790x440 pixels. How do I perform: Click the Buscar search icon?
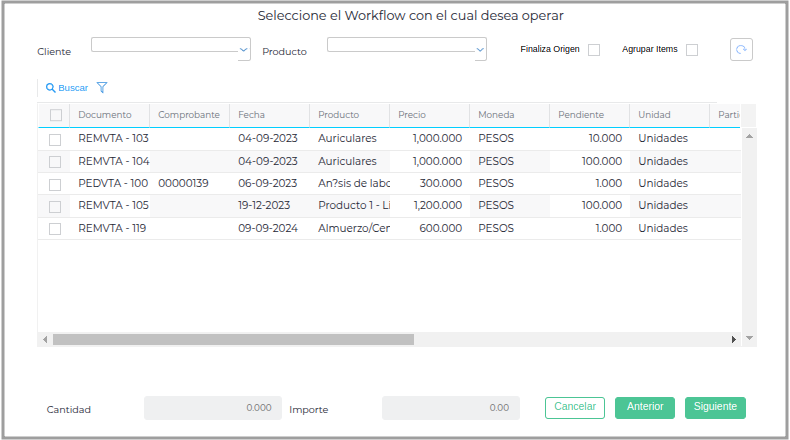tap(51, 88)
